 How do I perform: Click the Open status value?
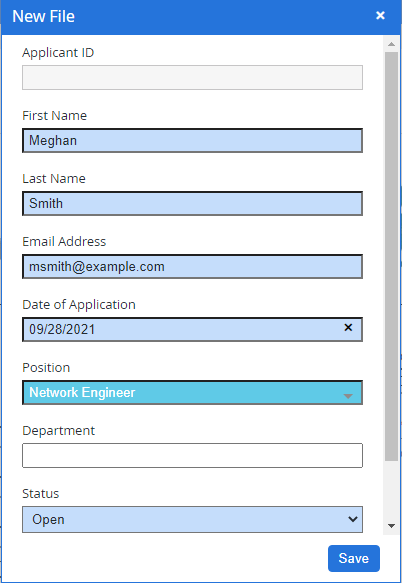pos(48,519)
